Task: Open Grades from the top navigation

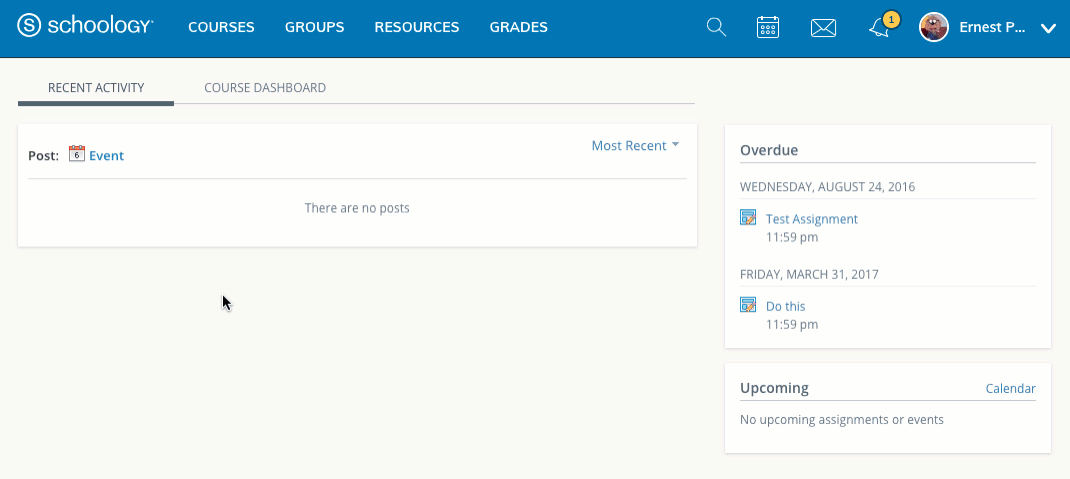Action: 518,27
